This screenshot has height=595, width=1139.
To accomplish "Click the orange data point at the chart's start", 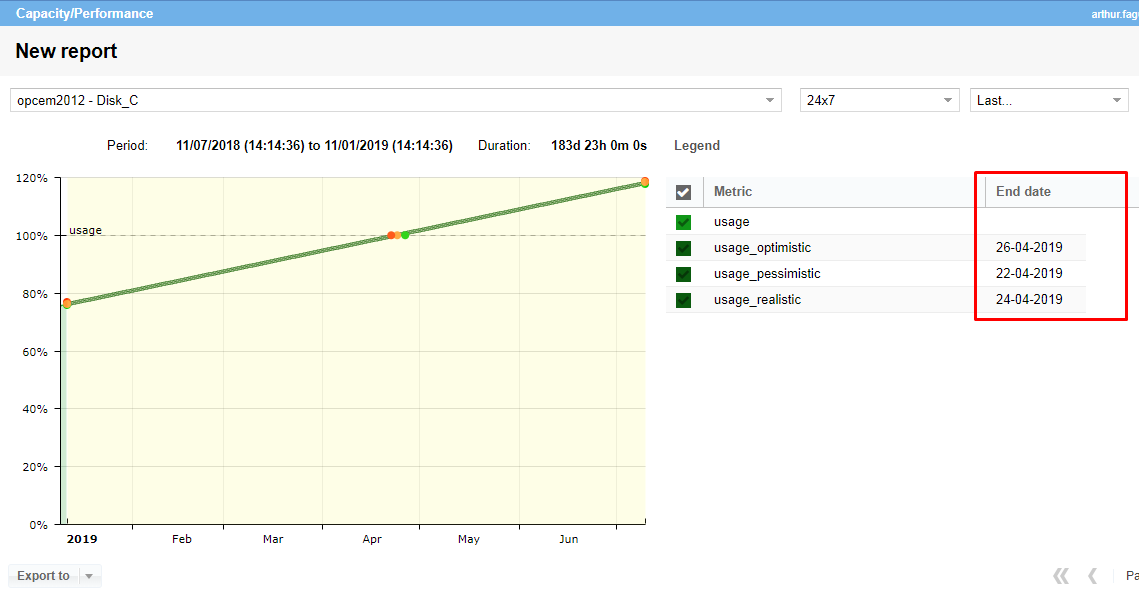I will coord(67,302).
